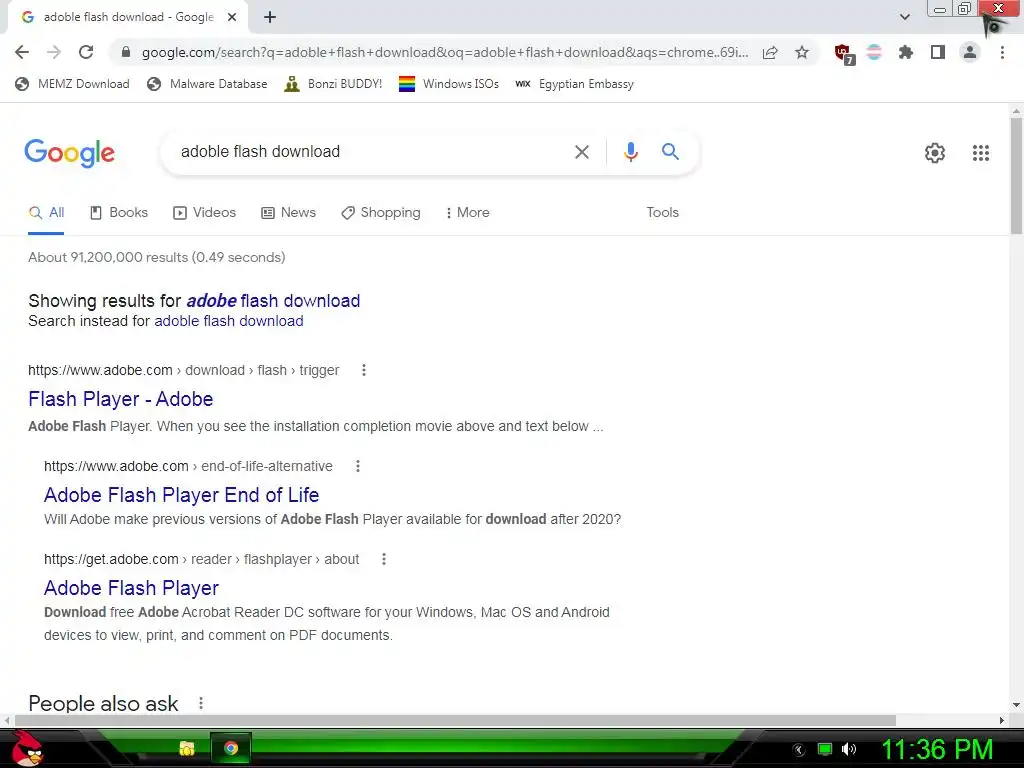Select Chrome in the taskbar
The width and height of the screenshot is (1024, 768).
231,748
